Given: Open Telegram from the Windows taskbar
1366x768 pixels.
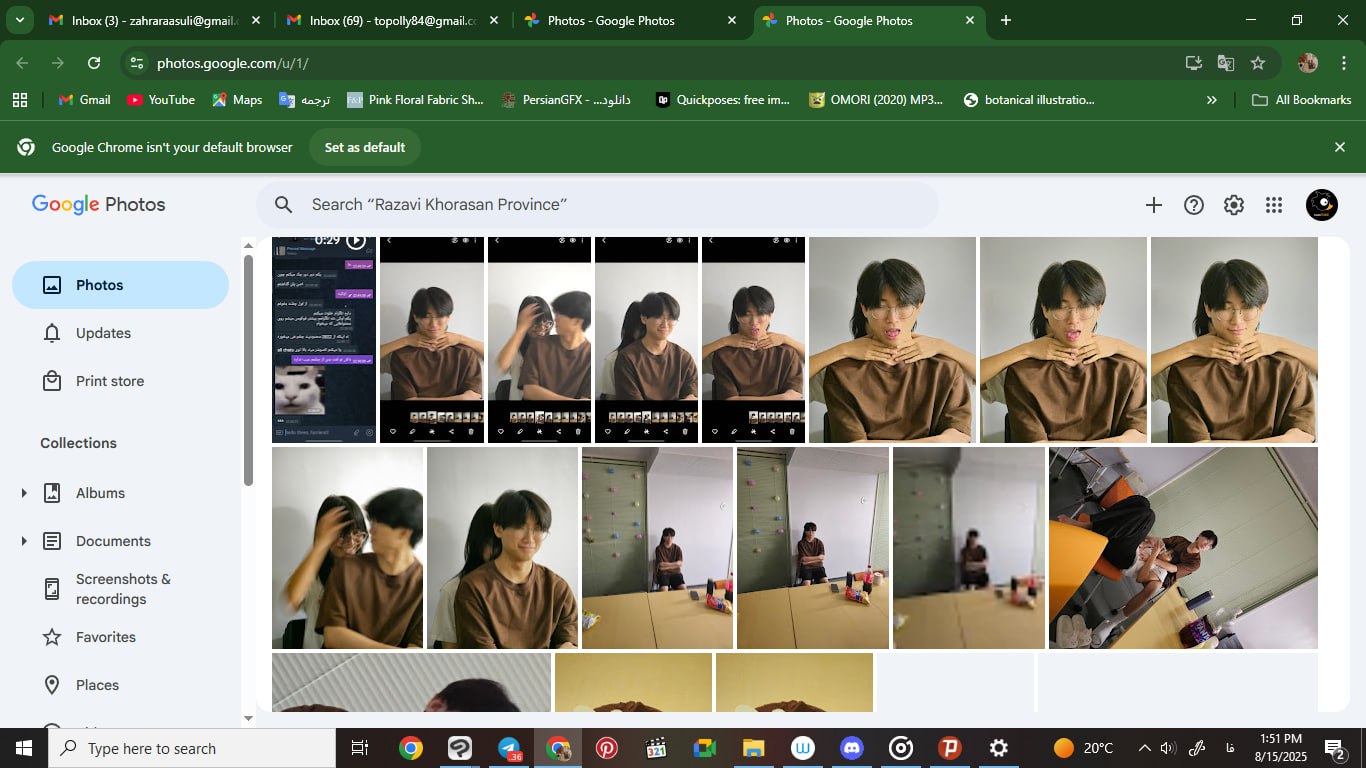Looking at the screenshot, I should [510, 748].
